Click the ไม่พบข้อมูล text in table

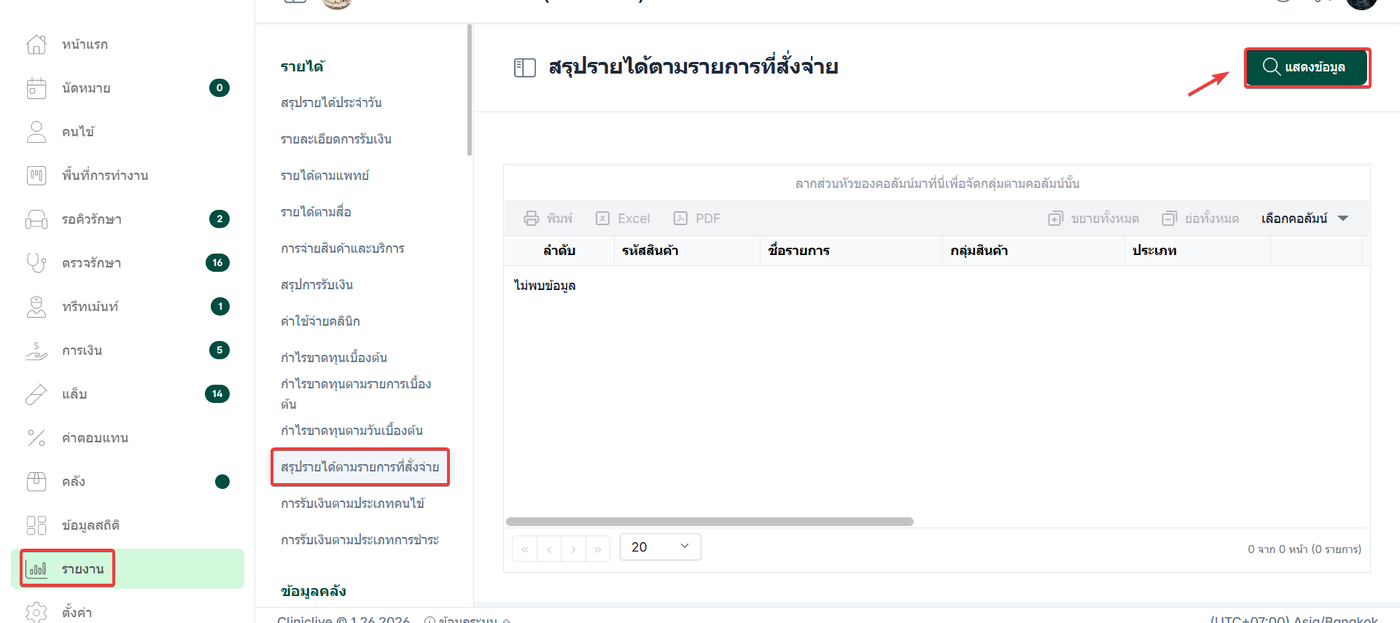[x=545, y=286]
